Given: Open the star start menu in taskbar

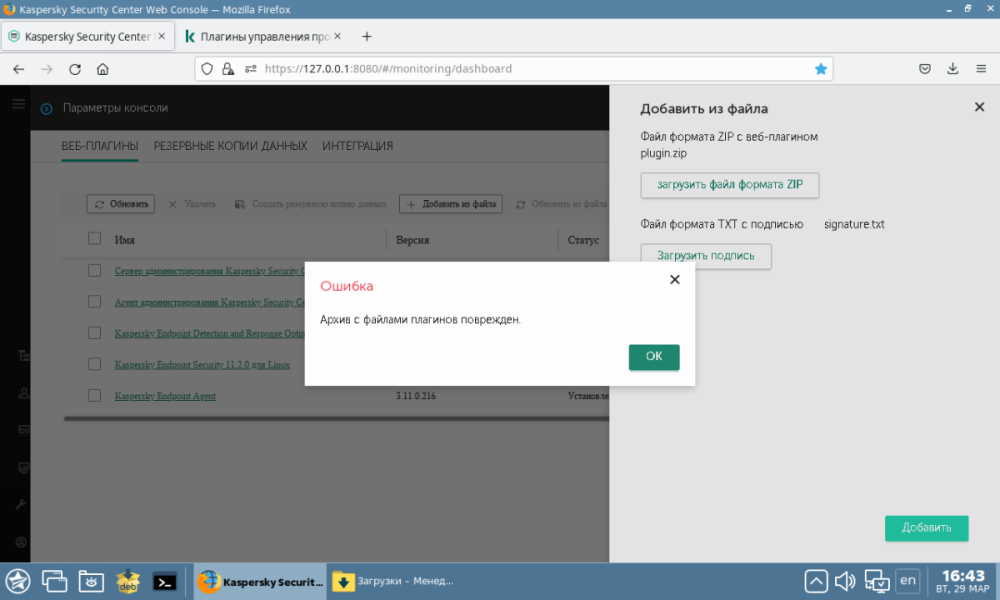Looking at the screenshot, I should (x=18, y=581).
